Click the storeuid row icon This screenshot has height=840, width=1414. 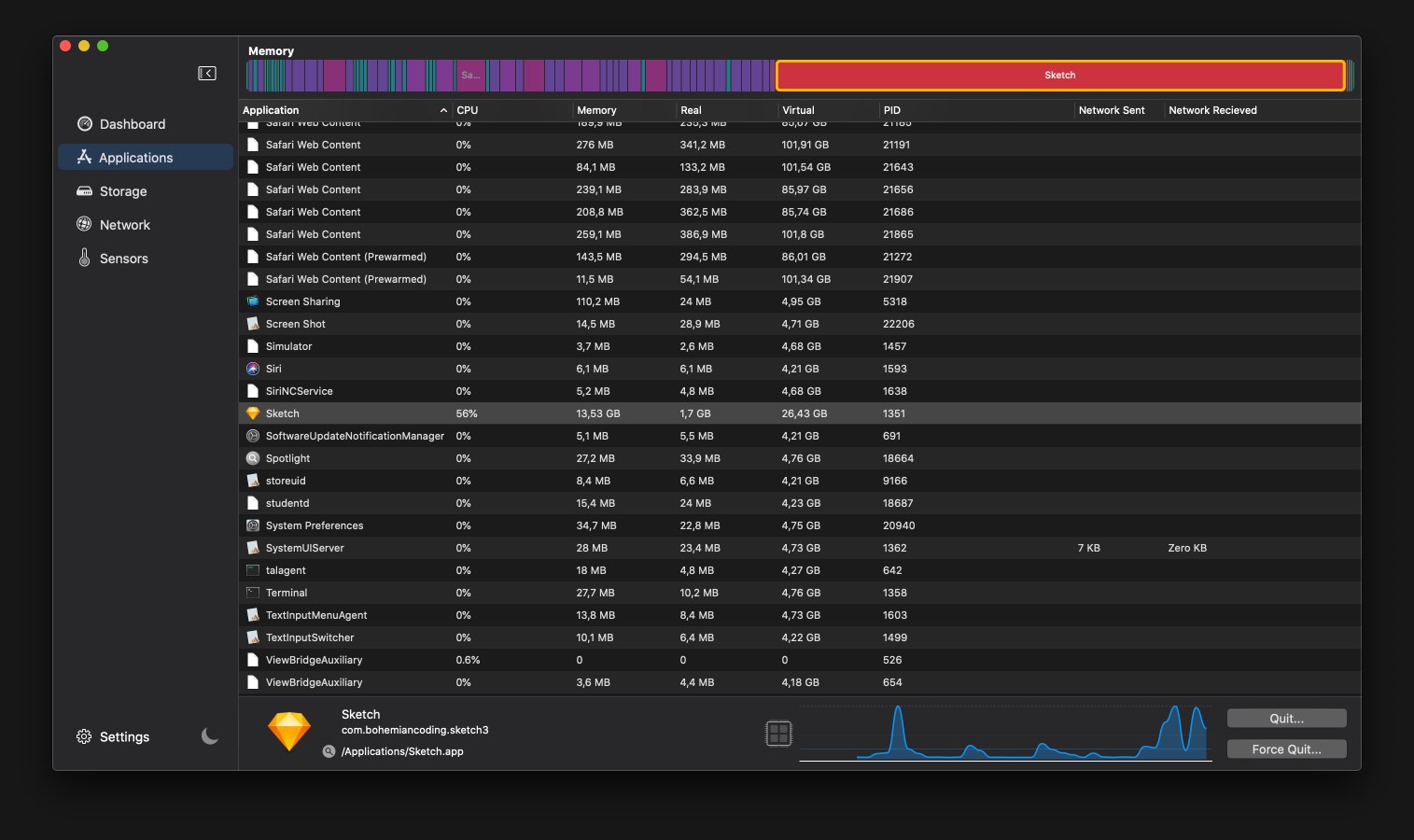click(252, 481)
